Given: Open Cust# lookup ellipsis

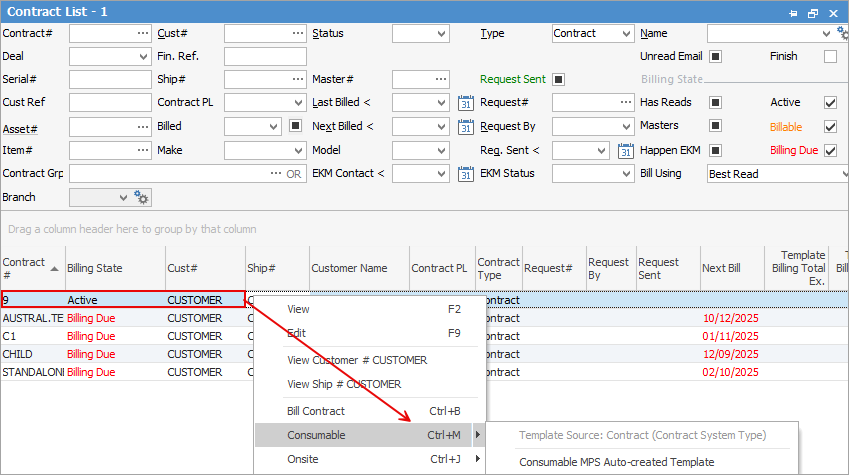Looking at the screenshot, I should point(298,34).
